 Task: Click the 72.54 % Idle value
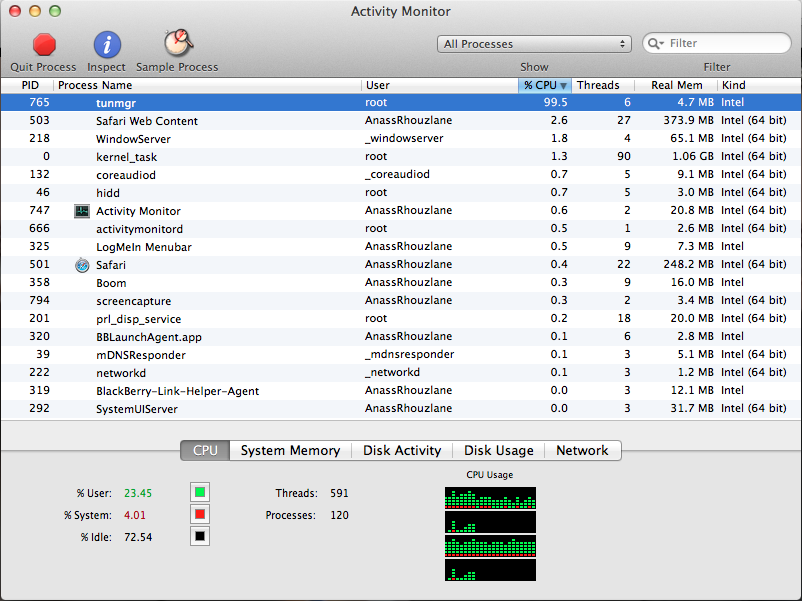point(138,537)
